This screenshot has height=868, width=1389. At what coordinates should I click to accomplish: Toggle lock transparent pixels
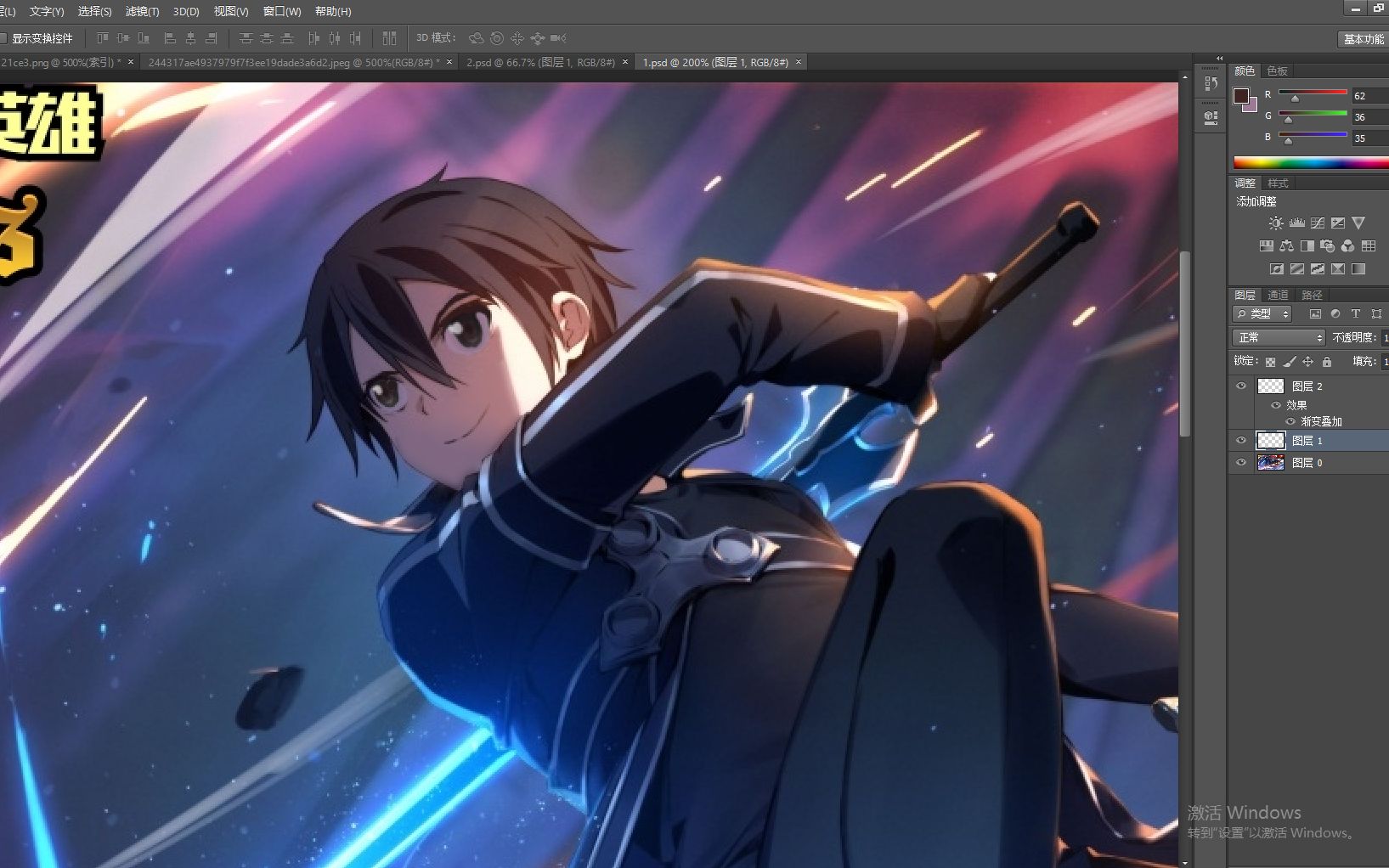(1270, 362)
